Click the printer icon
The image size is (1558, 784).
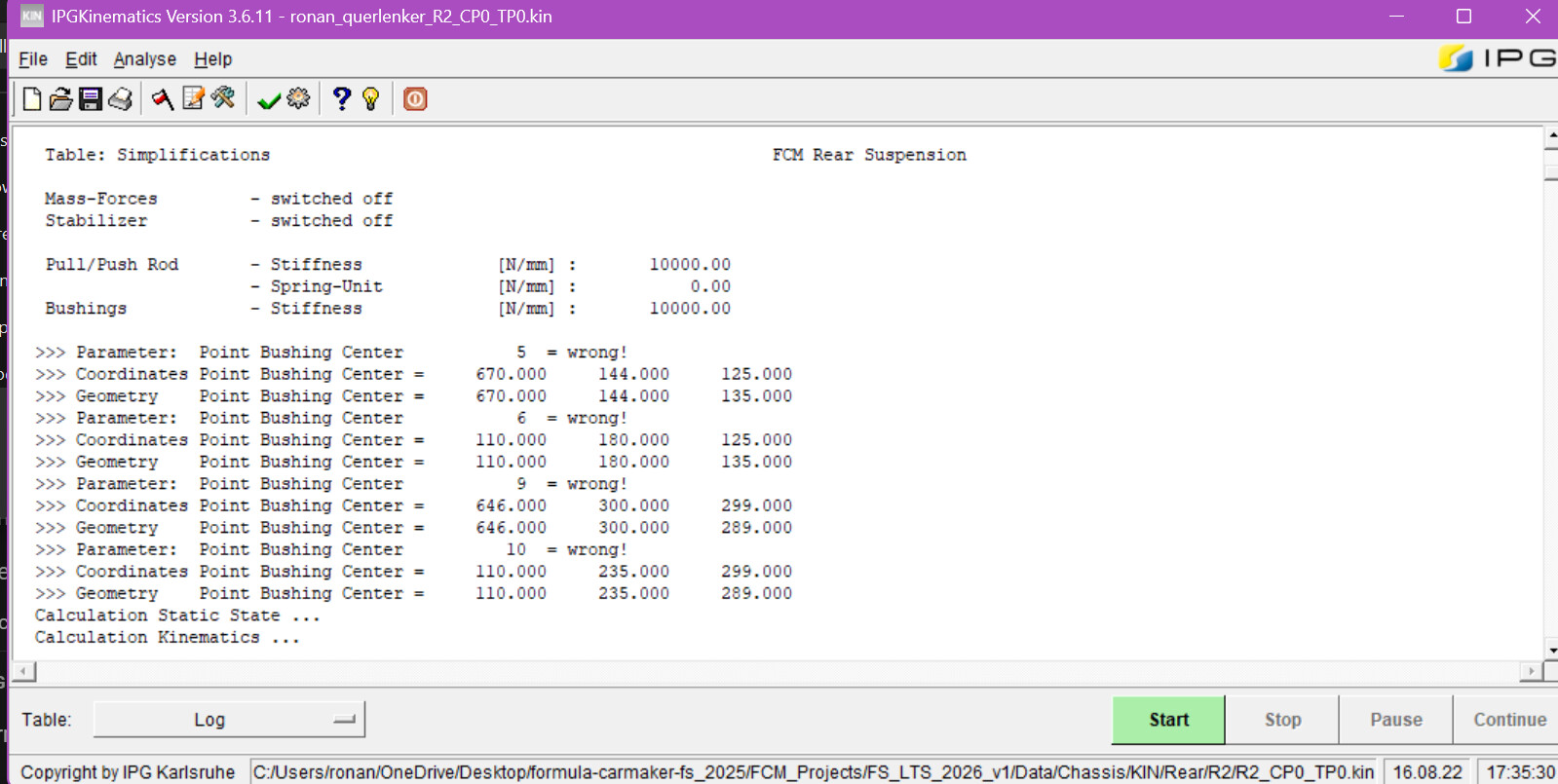click(121, 99)
